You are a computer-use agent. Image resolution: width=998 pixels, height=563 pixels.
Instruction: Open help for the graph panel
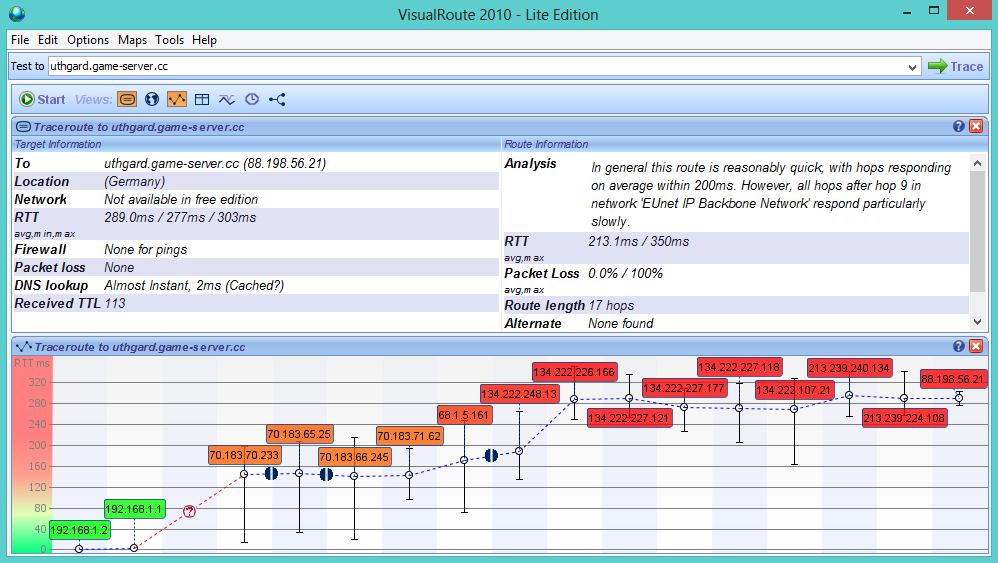point(959,346)
